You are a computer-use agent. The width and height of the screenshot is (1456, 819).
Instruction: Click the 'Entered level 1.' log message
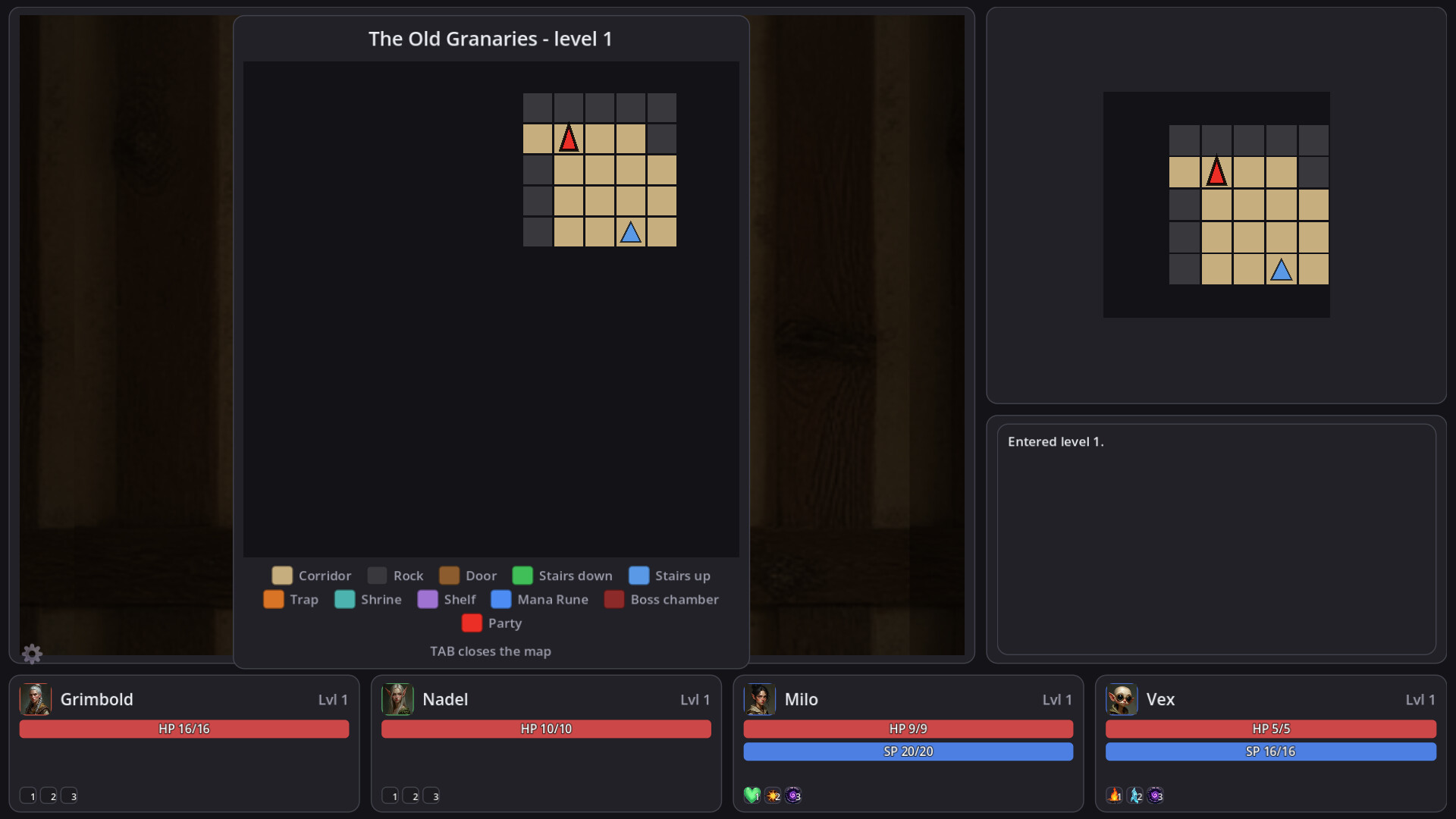click(1056, 441)
